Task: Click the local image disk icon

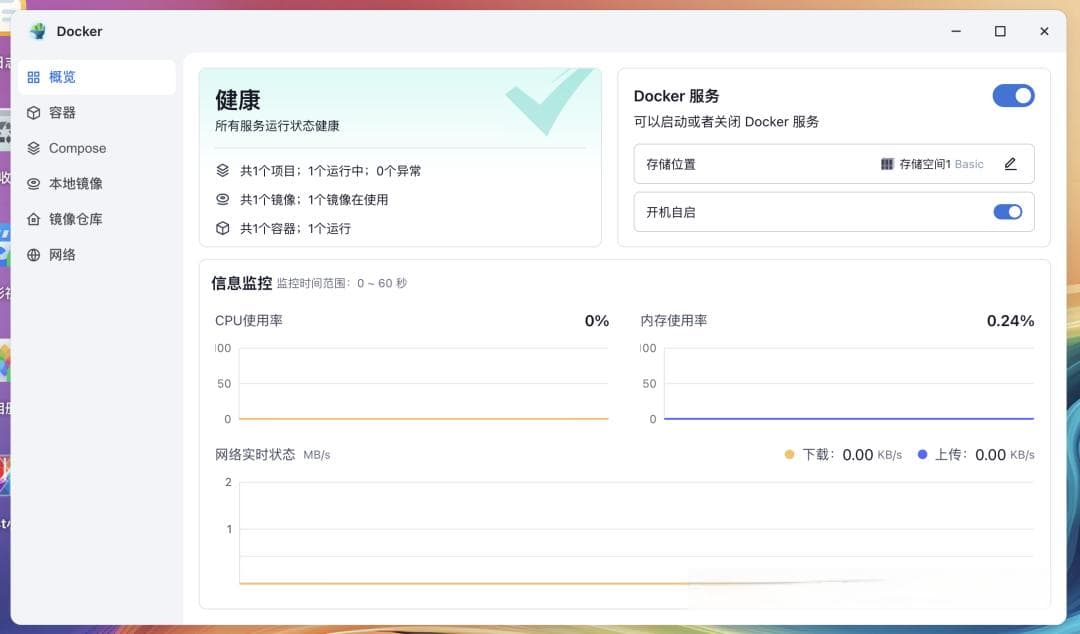Action: 33,184
